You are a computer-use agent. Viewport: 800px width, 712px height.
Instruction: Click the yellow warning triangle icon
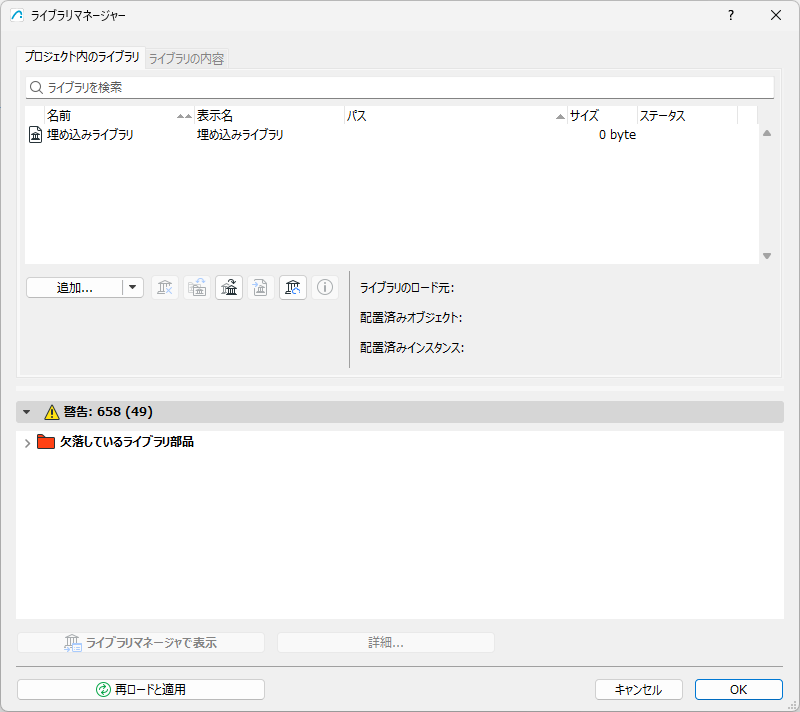(52, 412)
